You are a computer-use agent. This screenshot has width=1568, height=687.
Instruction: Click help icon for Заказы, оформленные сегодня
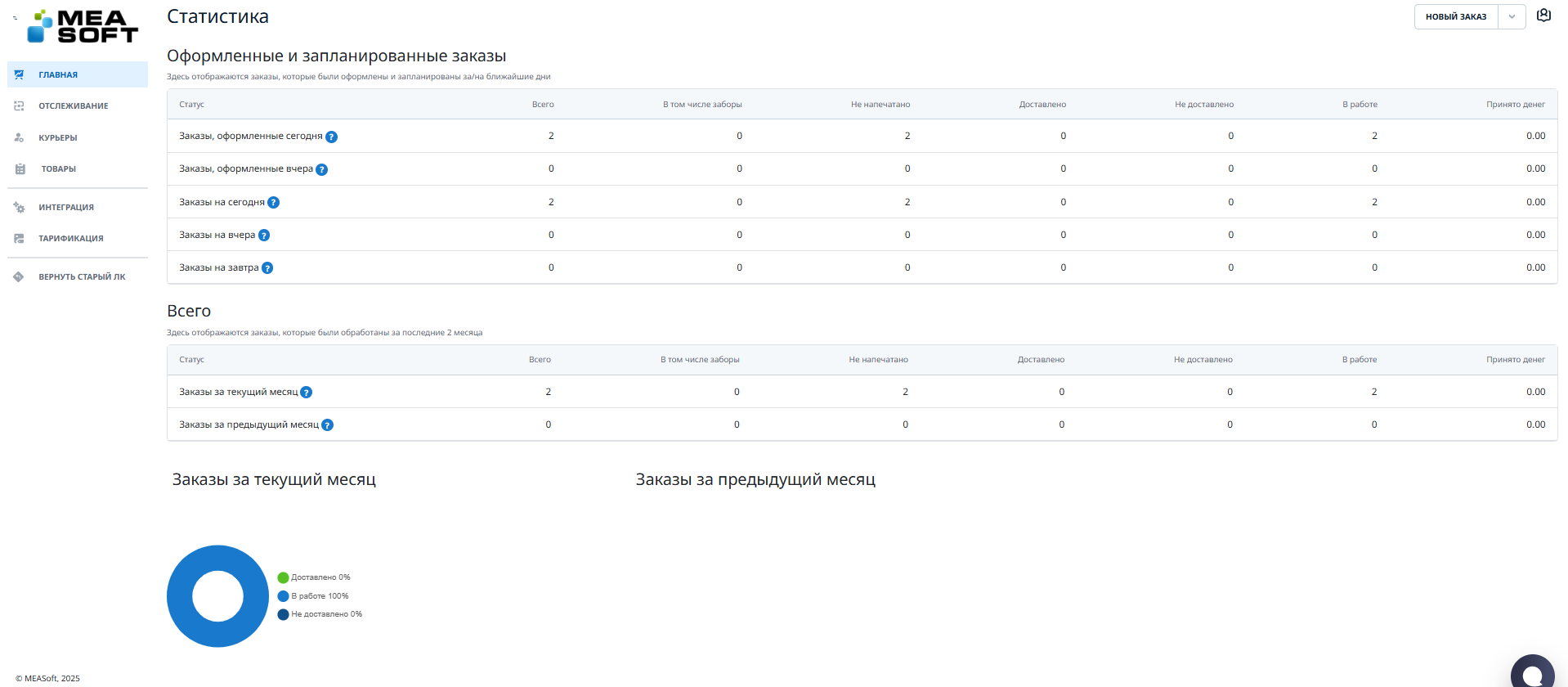click(332, 137)
